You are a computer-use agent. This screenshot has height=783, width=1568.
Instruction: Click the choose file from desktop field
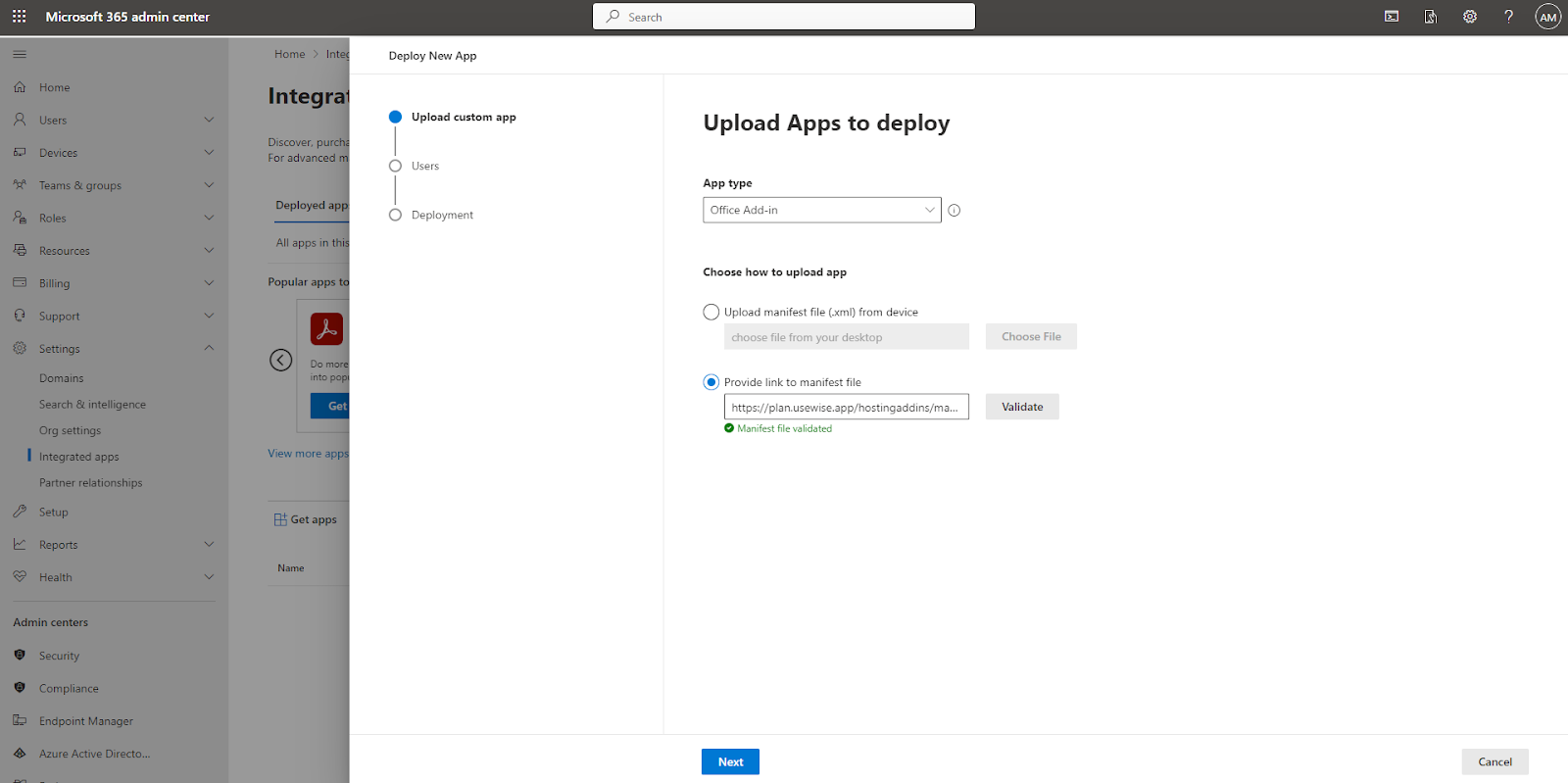[847, 336]
